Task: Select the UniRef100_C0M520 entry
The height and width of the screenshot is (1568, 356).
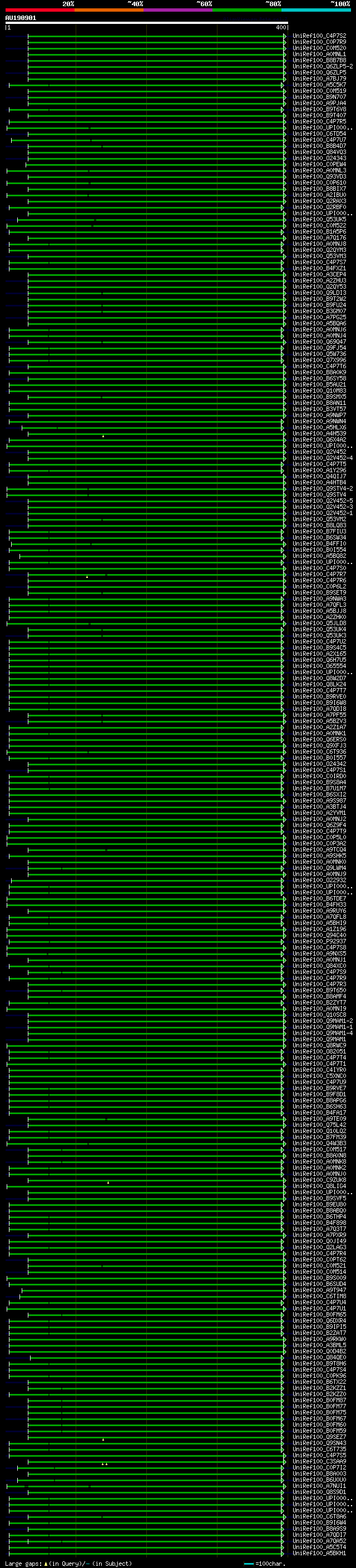Action: 319,48
